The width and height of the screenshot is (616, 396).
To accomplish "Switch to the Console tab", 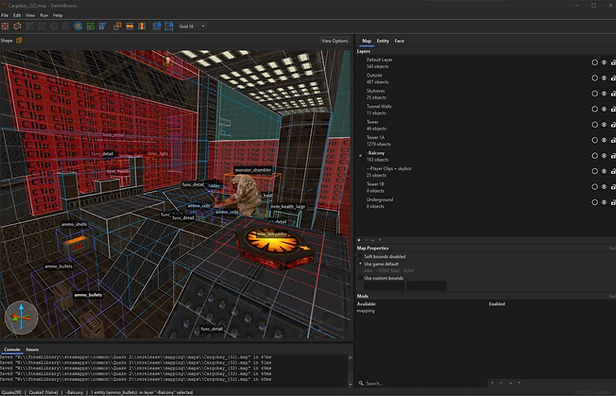I will tap(12, 349).
